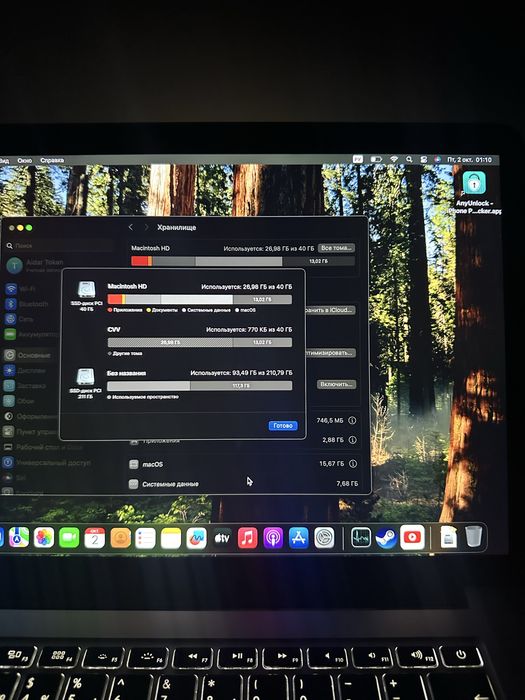Open Steam from the Dock
Screen dimensions: 525x700
tap(386, 538)
